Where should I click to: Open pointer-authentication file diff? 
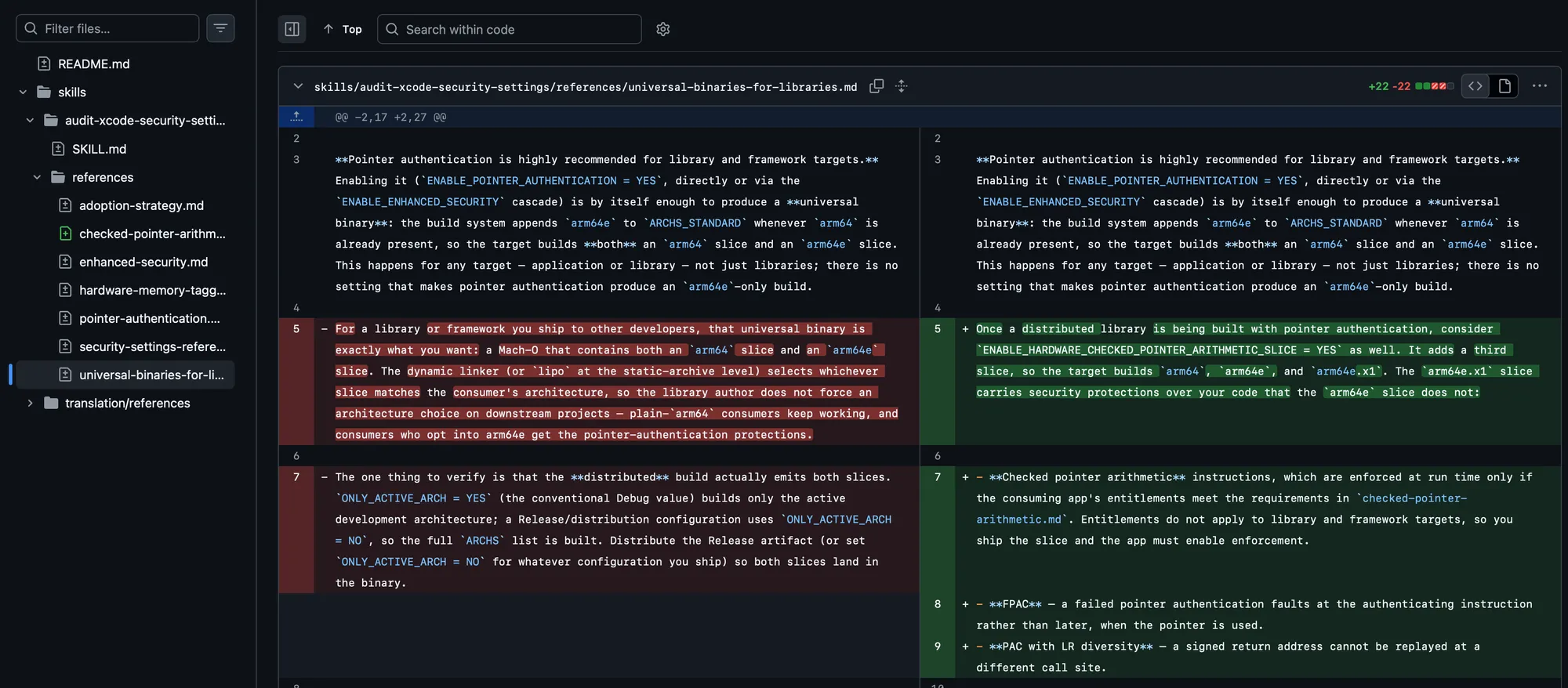coord(150,318)
